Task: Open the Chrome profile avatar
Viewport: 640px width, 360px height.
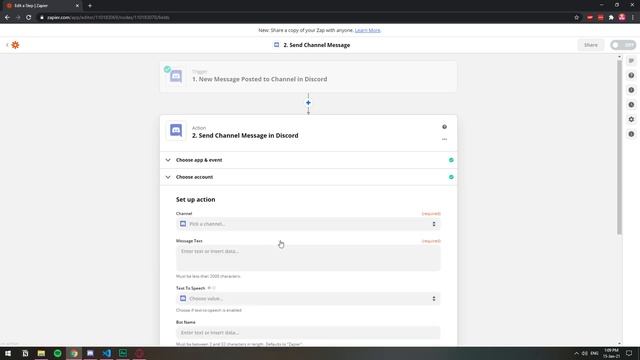Action: 622,18
